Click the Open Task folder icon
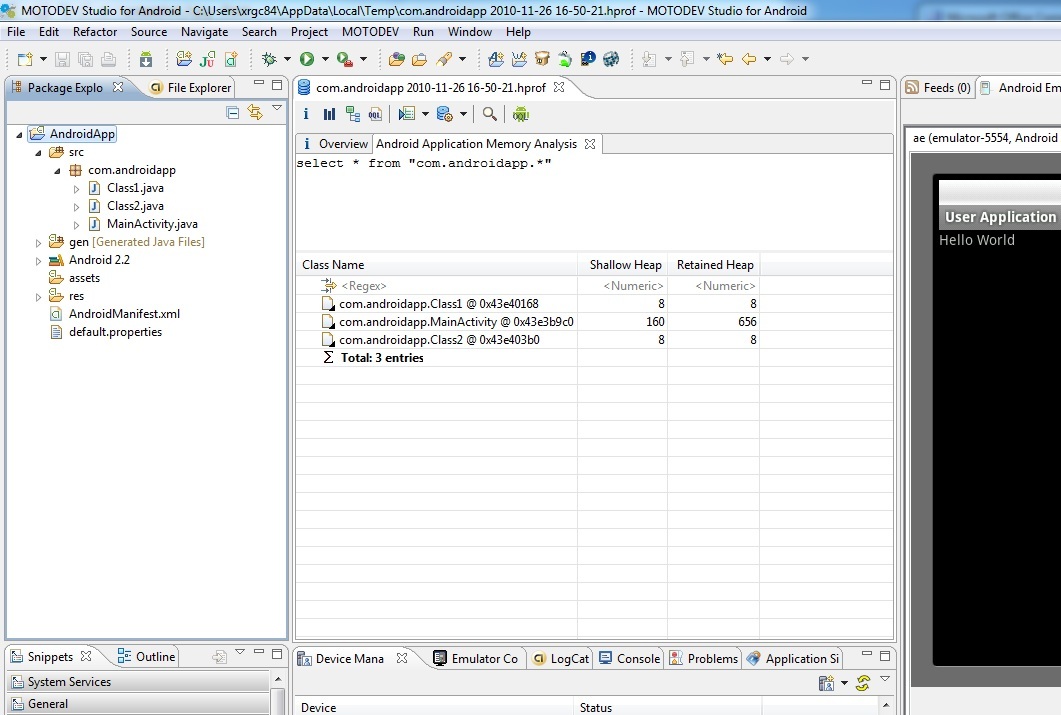1061x715 pixels. click(x=420, y=60)
